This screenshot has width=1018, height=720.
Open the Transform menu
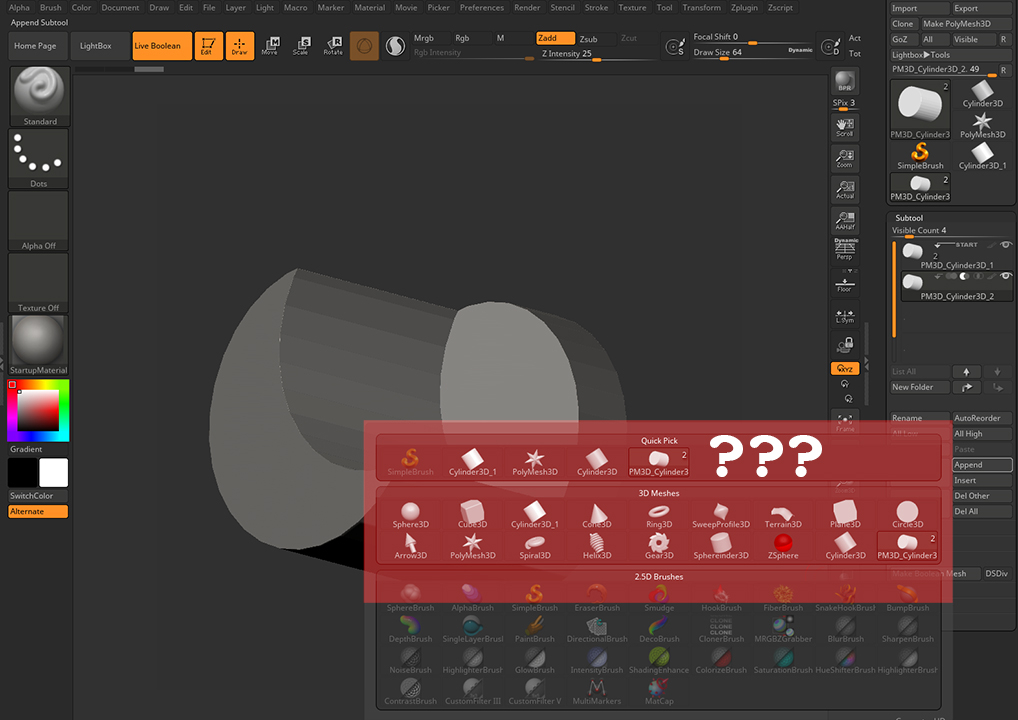coord(701,8)
